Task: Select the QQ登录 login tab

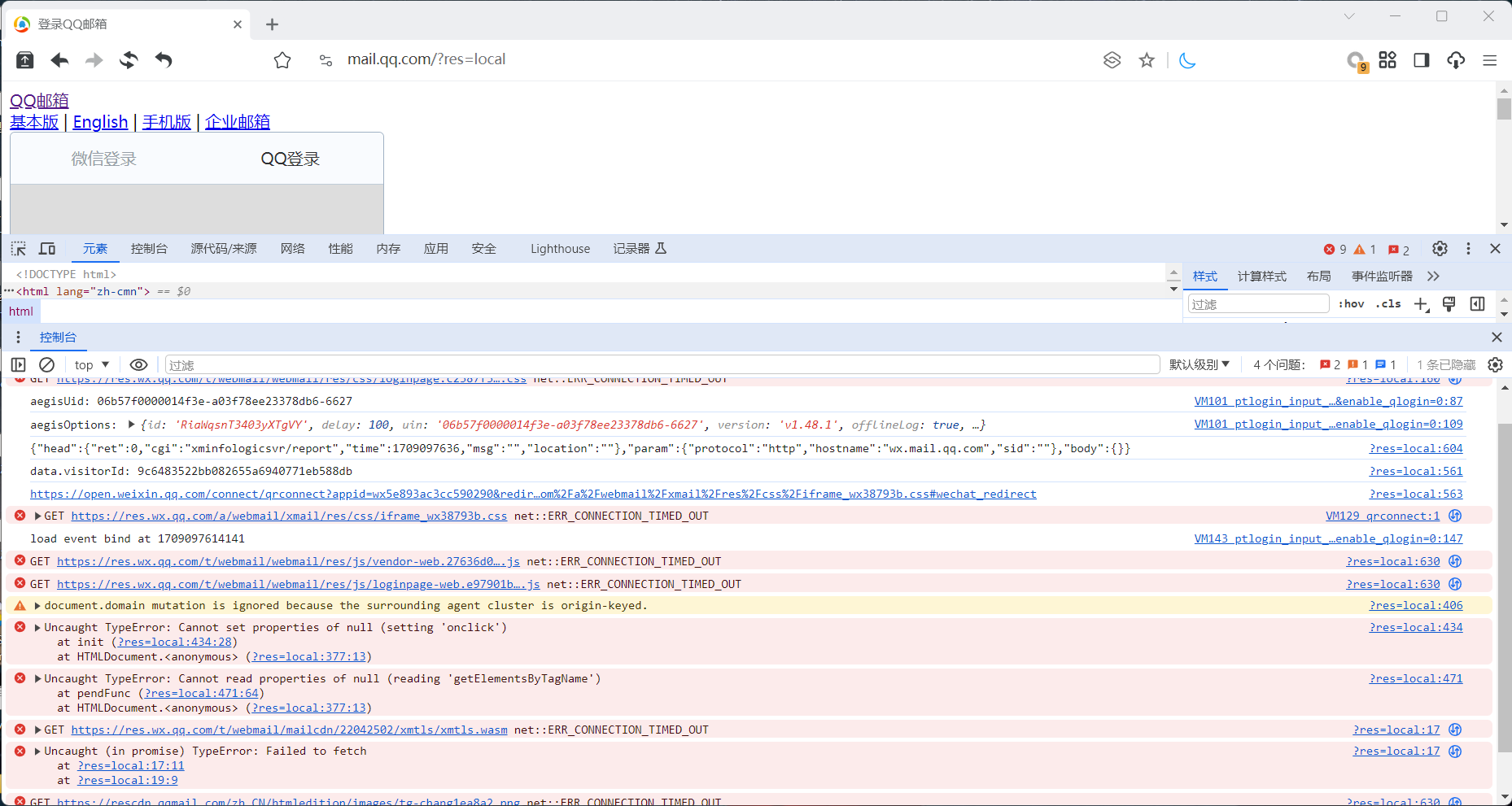Action: [291, 159]
